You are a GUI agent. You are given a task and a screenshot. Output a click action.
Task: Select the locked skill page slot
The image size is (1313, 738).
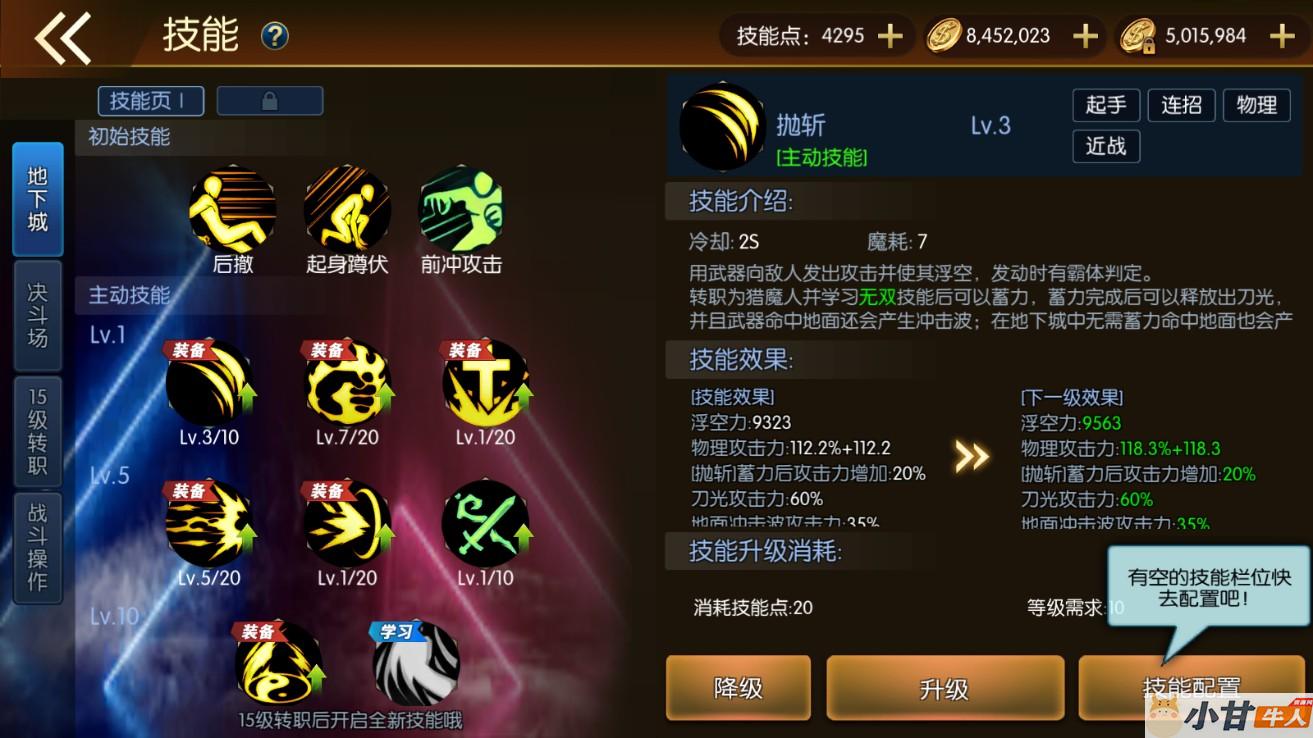pyautogui.click(x=270, y=101)
